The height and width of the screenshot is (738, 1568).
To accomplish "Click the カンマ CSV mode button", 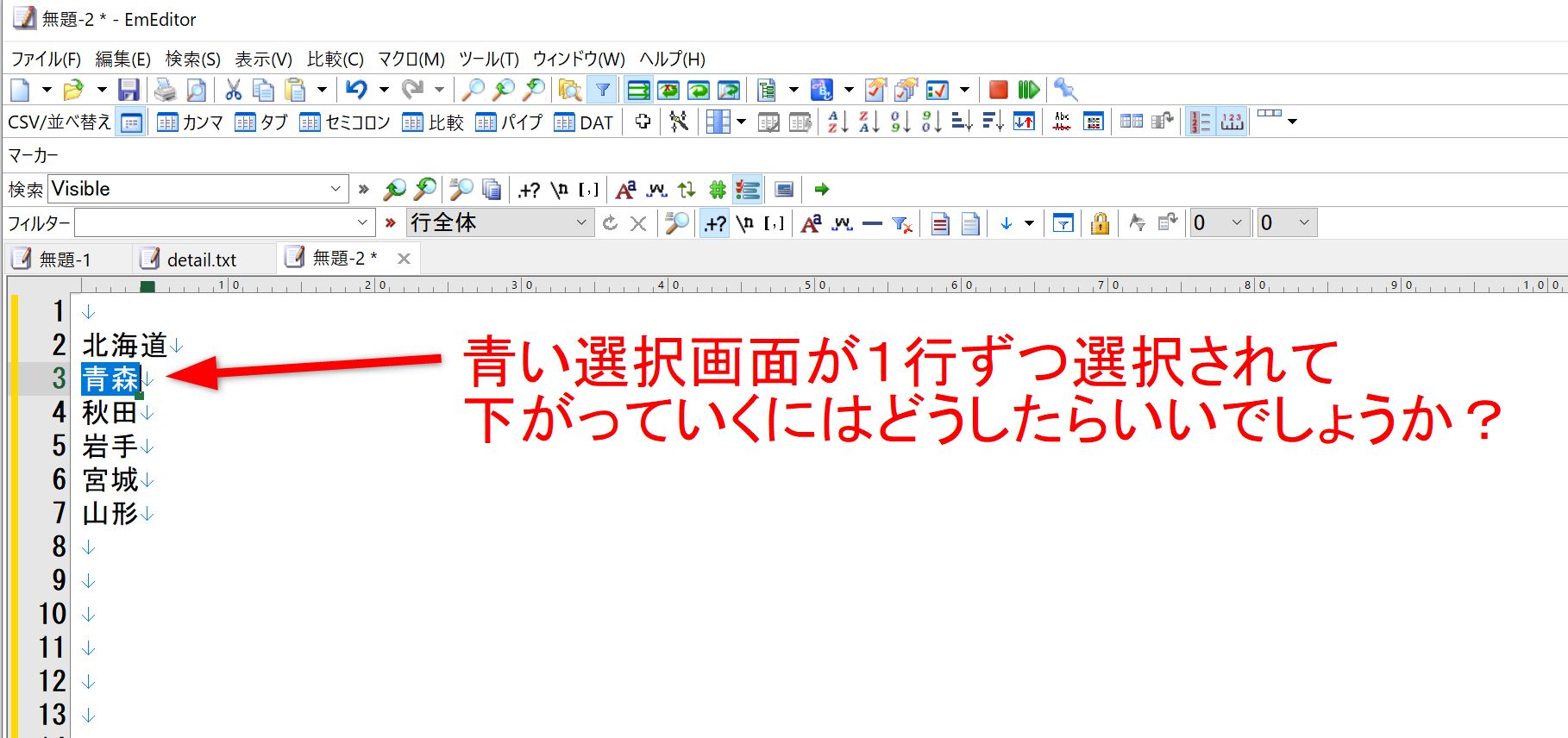I will coord(191,122).
